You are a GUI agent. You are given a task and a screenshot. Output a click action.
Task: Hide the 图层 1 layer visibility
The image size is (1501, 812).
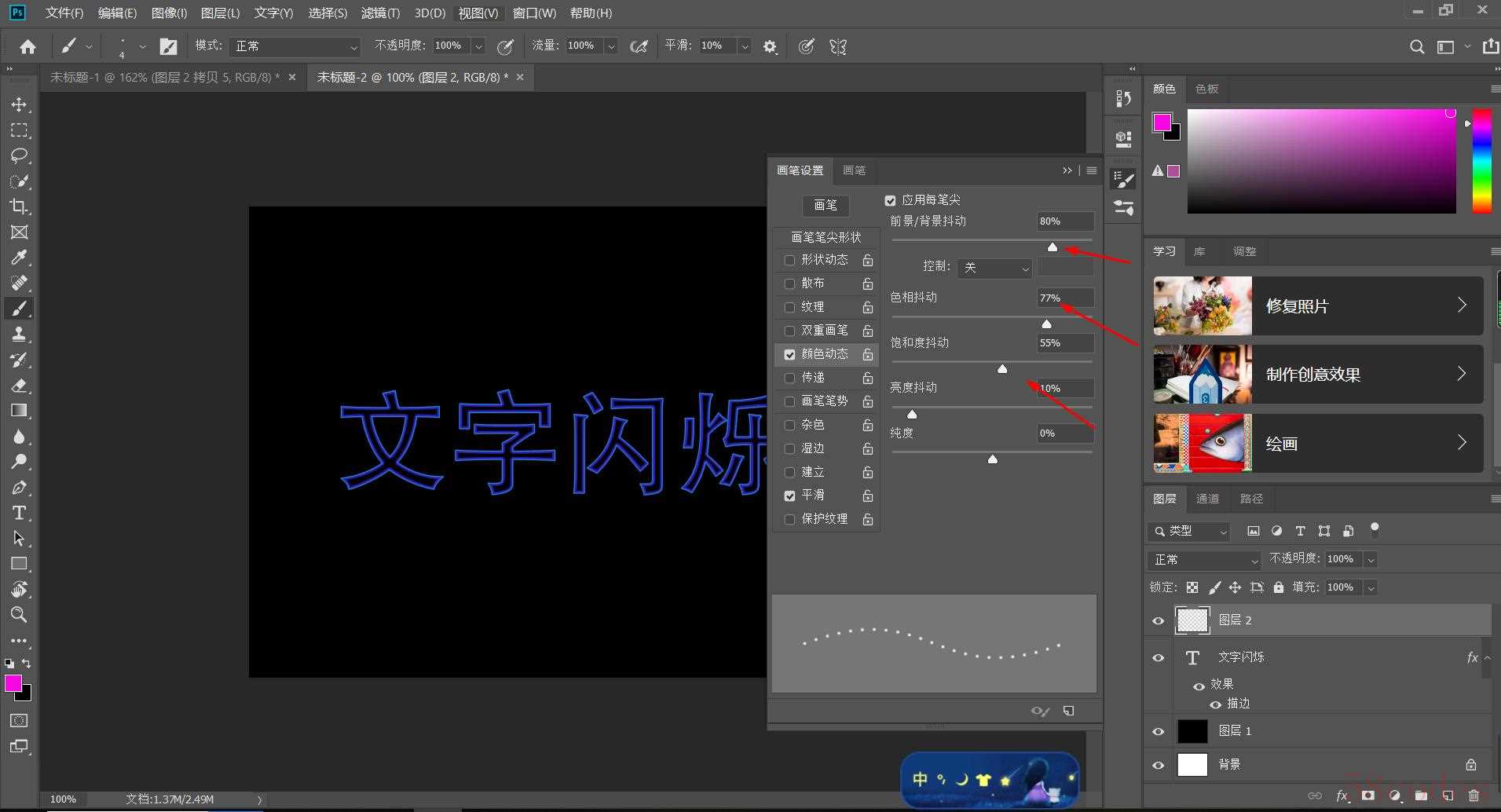[1158, 731]
